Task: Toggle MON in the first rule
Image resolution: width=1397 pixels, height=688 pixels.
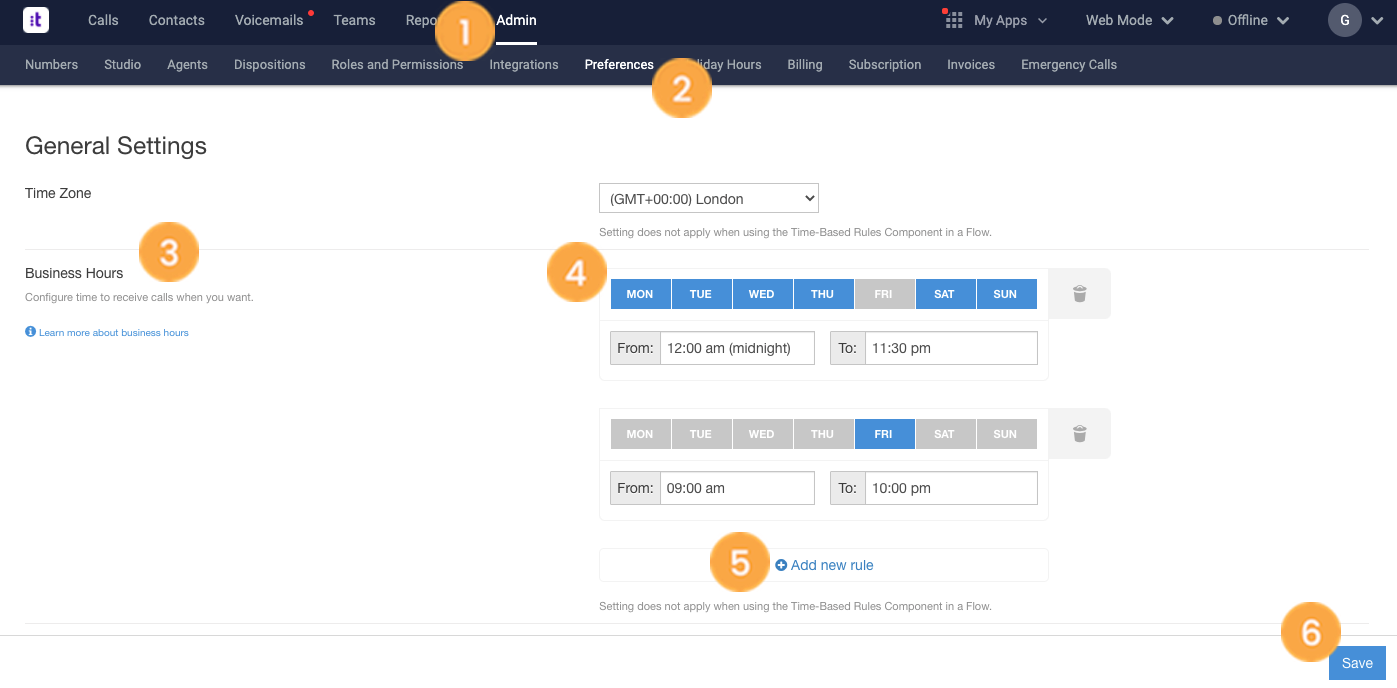Action: click(640, 294)
